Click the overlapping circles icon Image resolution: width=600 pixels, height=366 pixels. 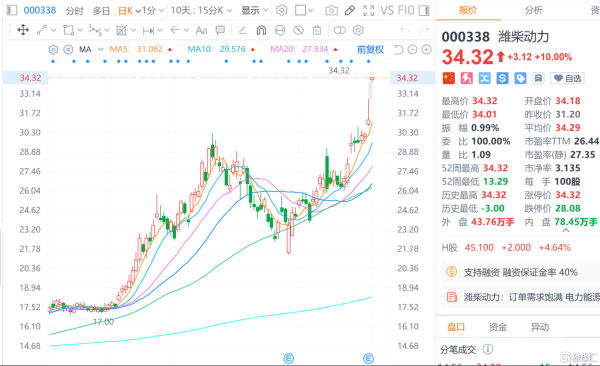339,30
